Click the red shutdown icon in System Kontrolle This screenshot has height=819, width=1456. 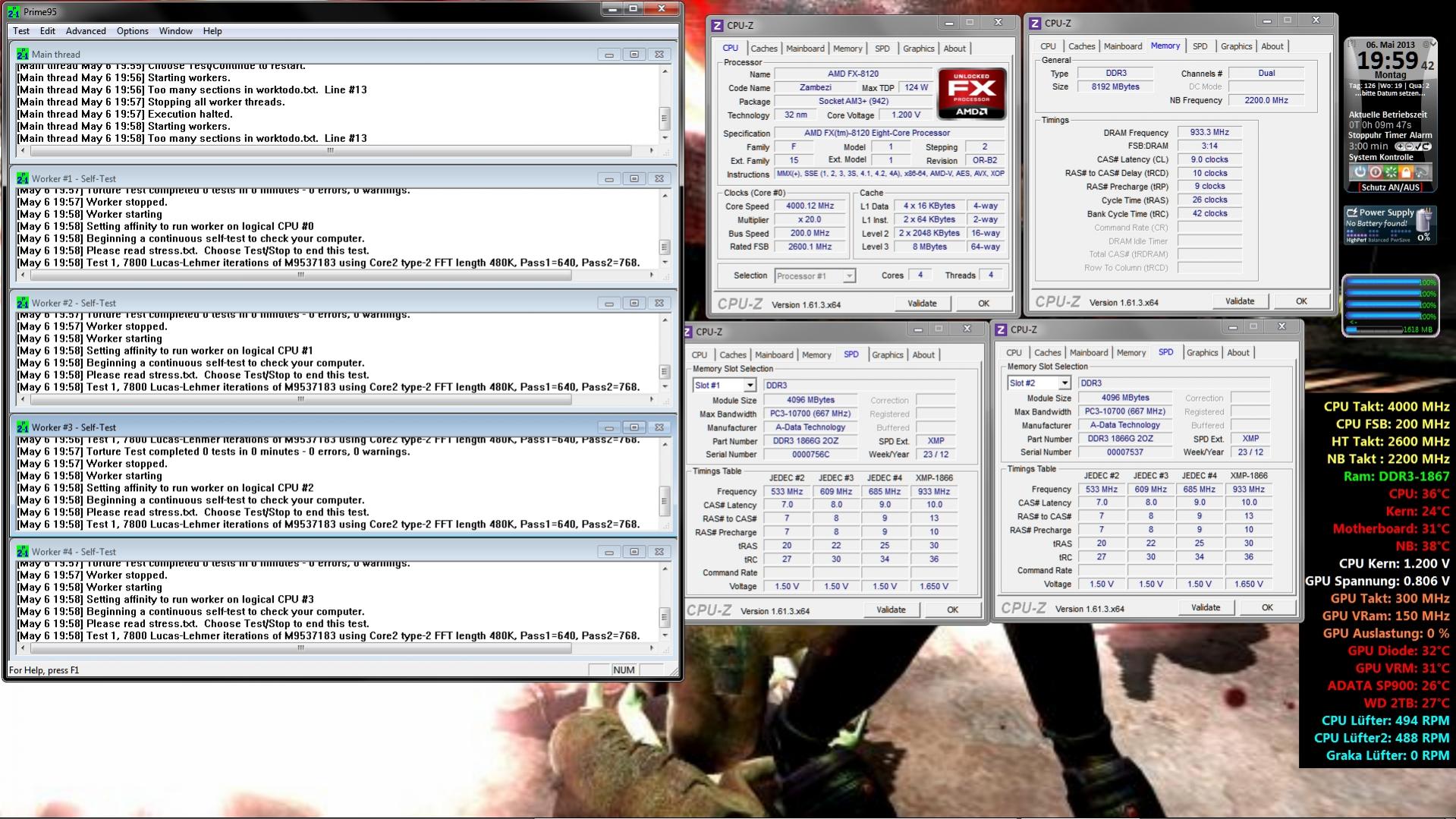[x=1376, y=172]
